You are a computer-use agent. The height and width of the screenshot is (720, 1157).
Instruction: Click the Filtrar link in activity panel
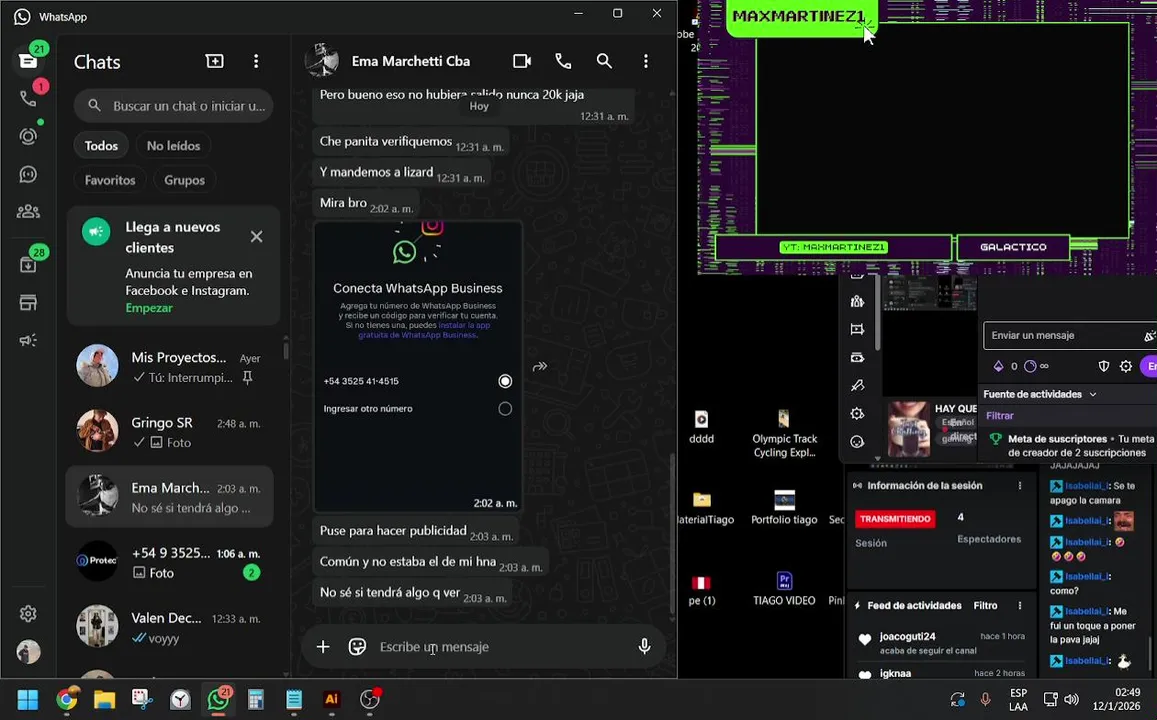(x=1000, y=416)
